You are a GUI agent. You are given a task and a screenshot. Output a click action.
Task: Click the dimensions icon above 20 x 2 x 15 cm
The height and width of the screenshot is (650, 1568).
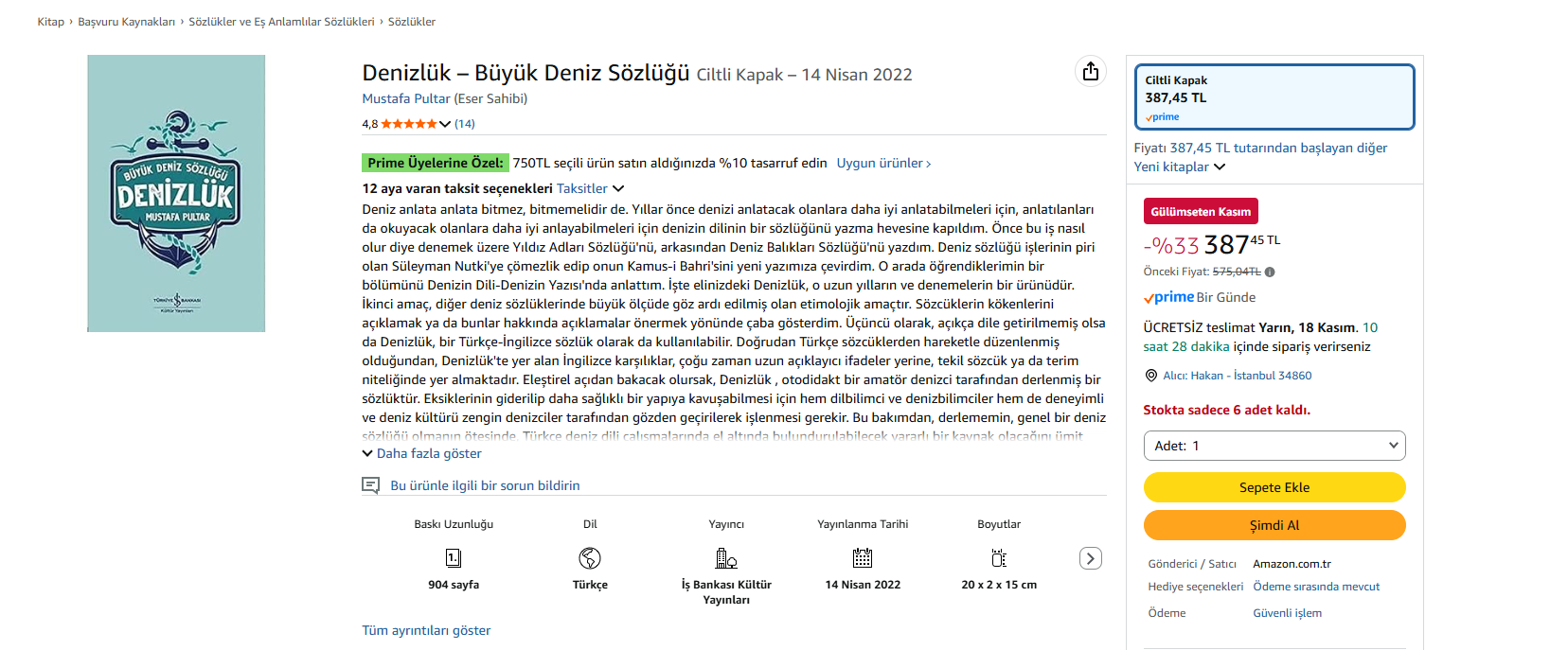coord(999,558)
